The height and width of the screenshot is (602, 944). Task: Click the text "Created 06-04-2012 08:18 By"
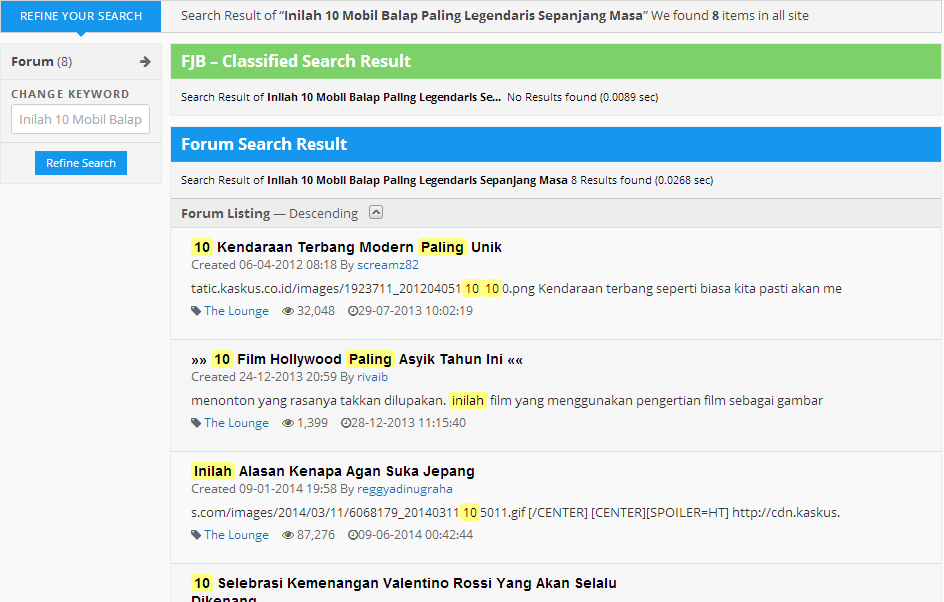point(273,265)
